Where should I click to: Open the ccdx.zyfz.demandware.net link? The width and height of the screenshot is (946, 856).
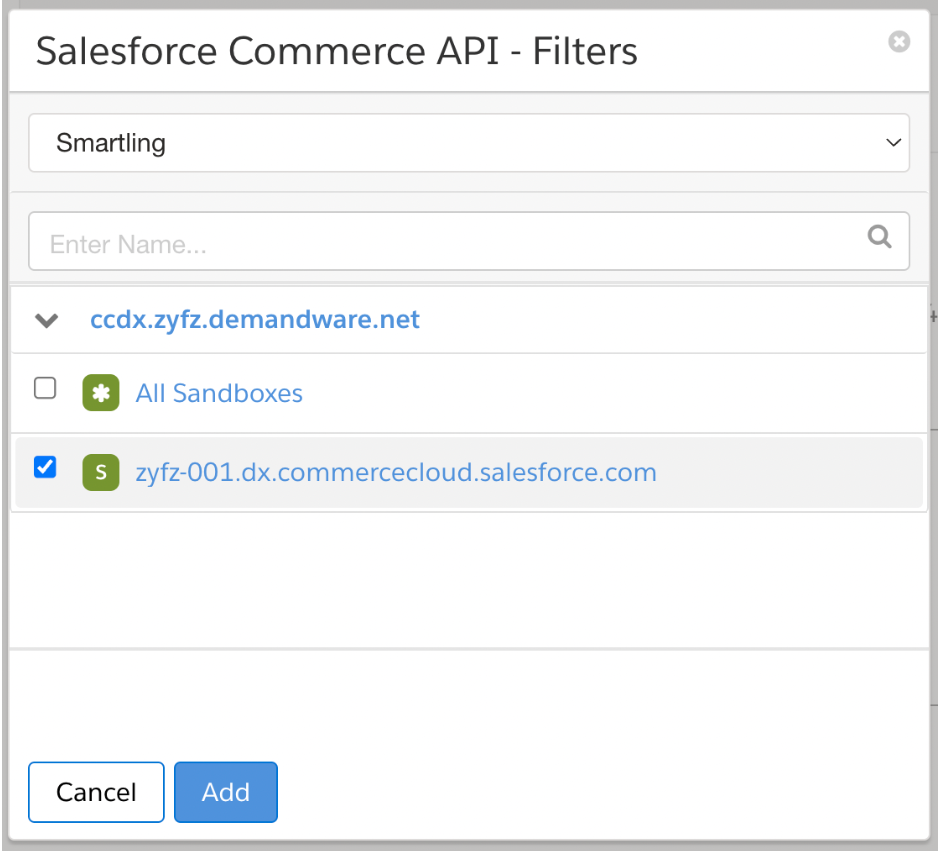255,319
